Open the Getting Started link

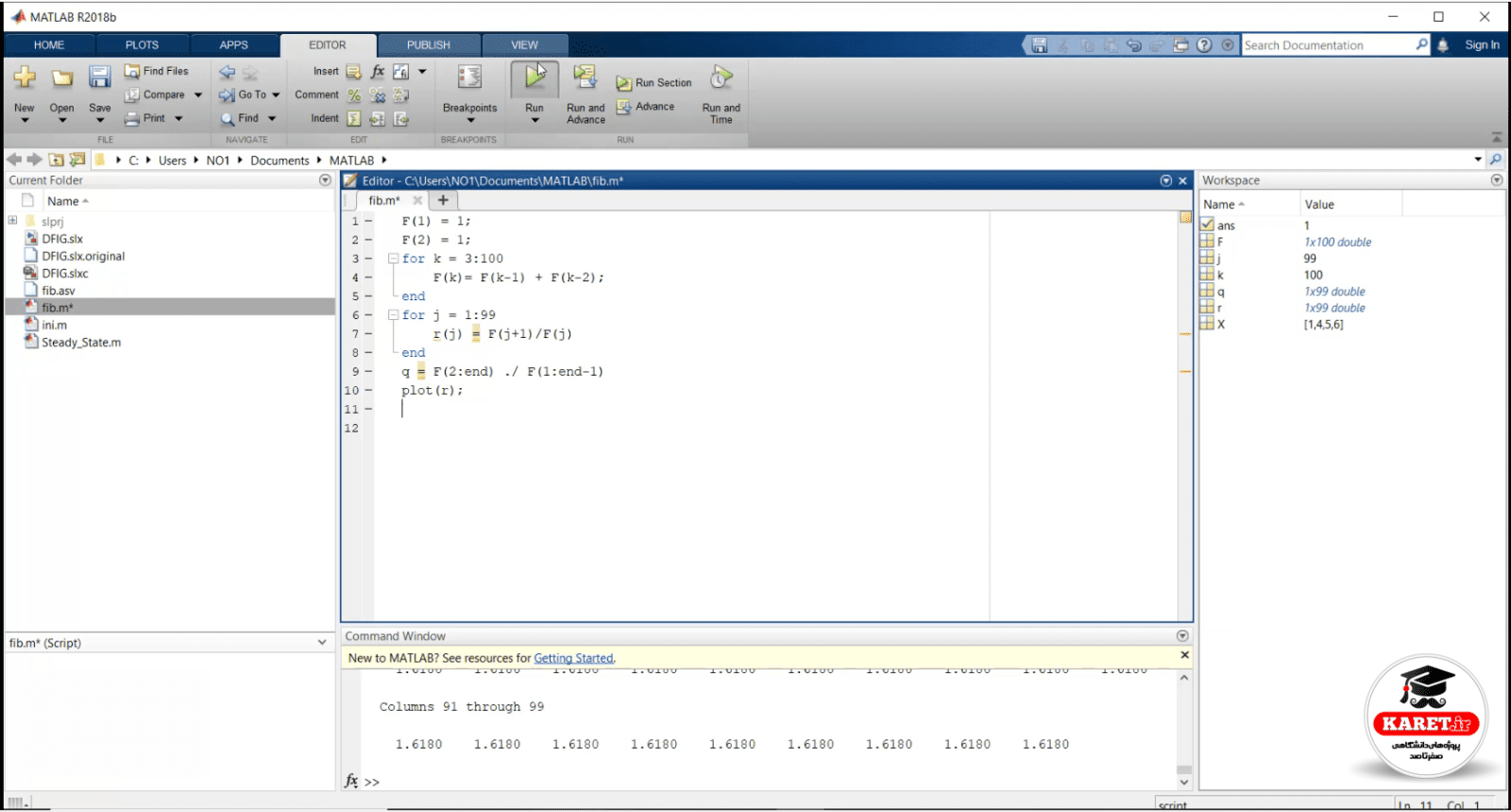tap(574, 658)
